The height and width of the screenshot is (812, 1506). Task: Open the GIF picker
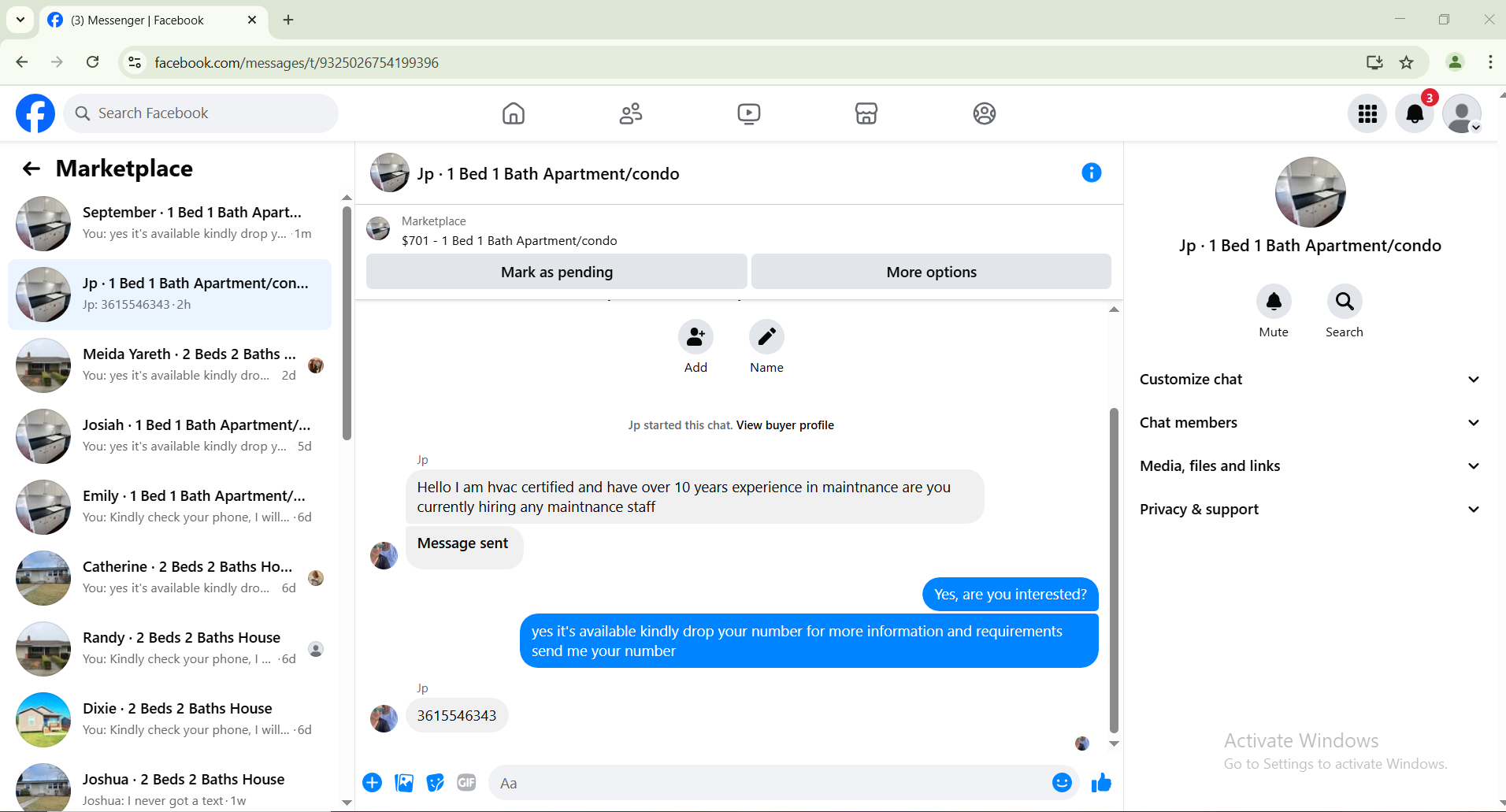pos(466,782)
